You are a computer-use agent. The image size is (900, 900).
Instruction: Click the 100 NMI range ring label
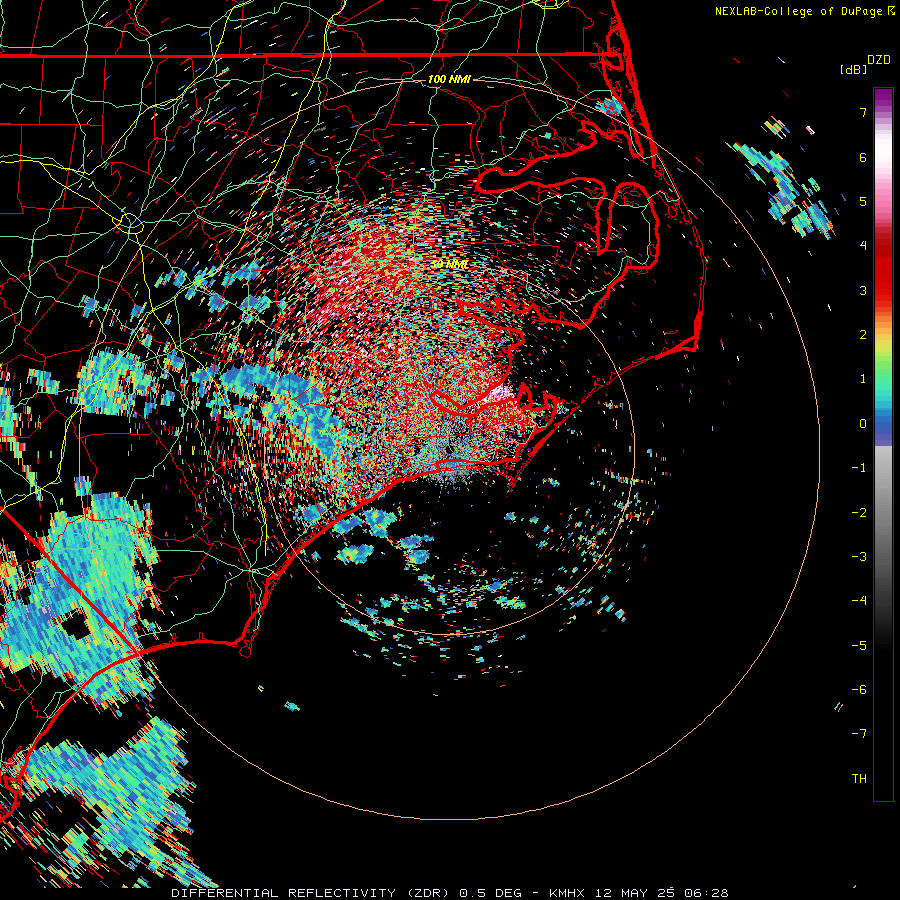[x=449, y=79]
